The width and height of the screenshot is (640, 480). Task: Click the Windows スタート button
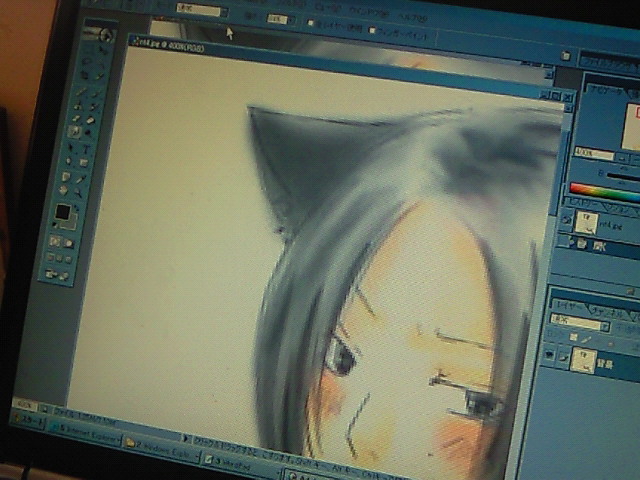(x=28, y=420)
